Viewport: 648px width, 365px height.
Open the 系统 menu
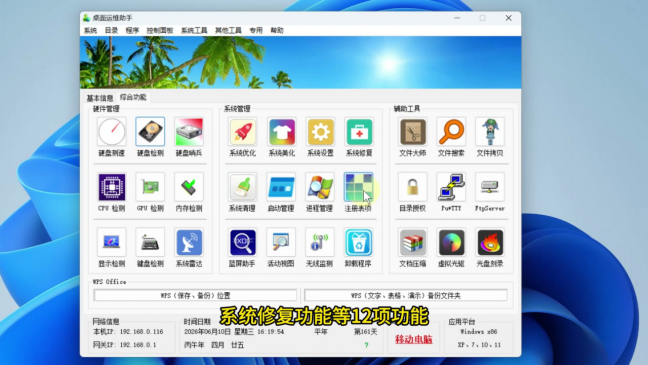(x=91, y=31)
